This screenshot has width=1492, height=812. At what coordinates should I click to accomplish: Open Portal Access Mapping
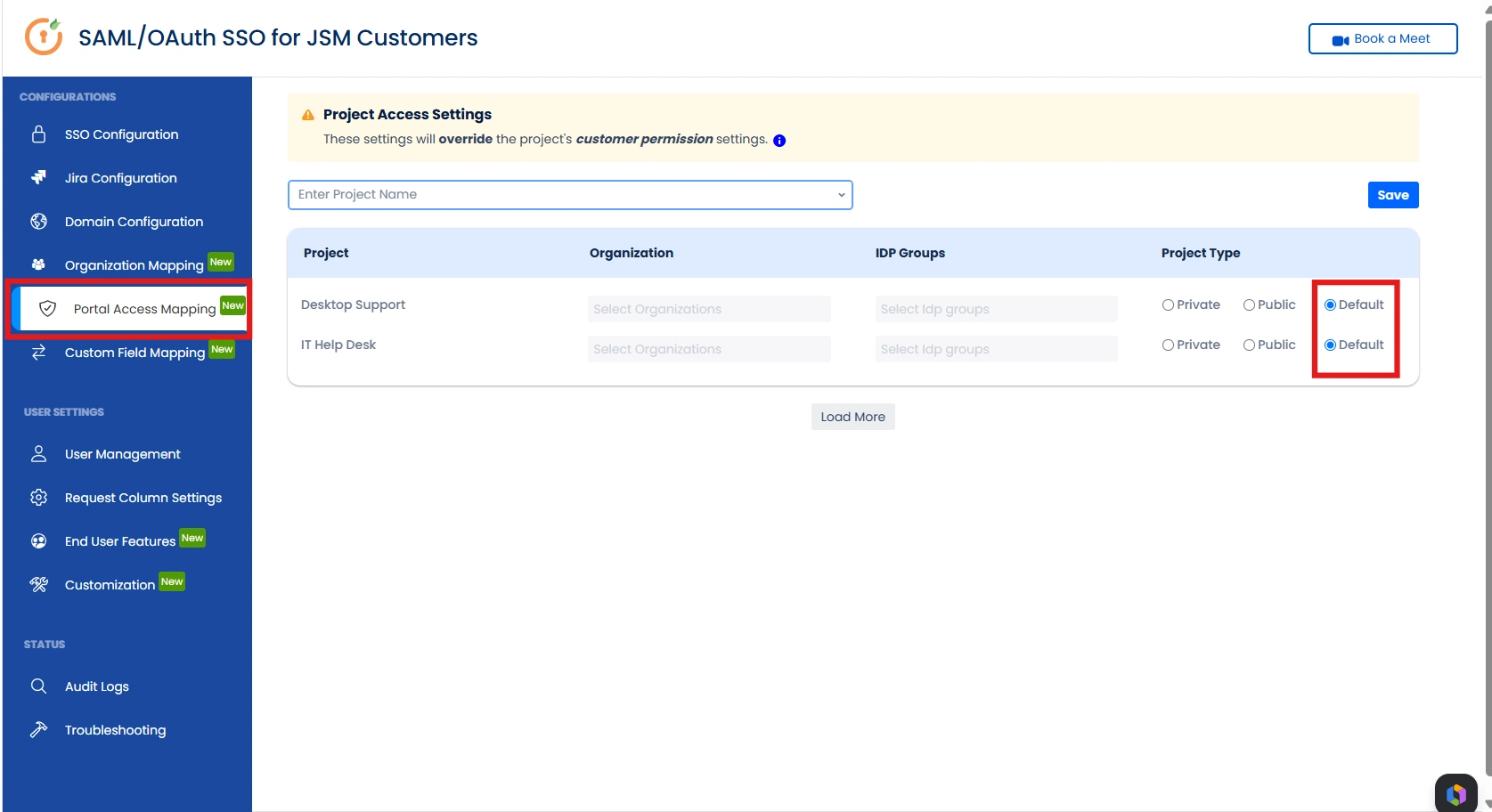pyautogui.click(x=144, y=309)
